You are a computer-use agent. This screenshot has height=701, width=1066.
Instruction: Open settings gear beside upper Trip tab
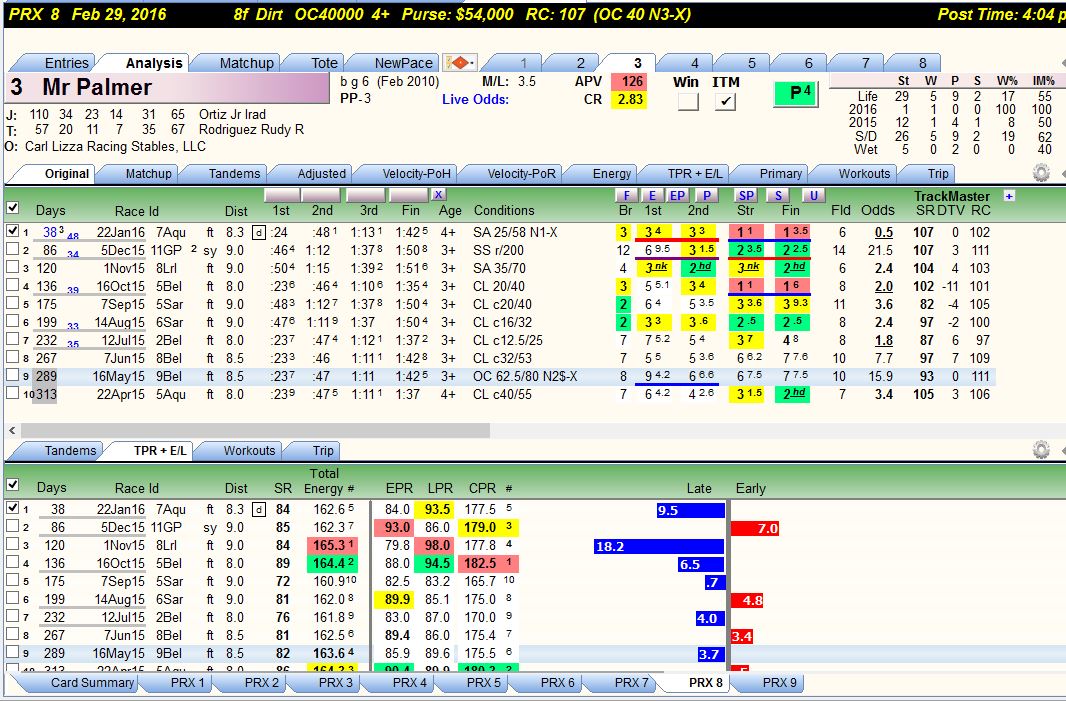(1041, 173)
